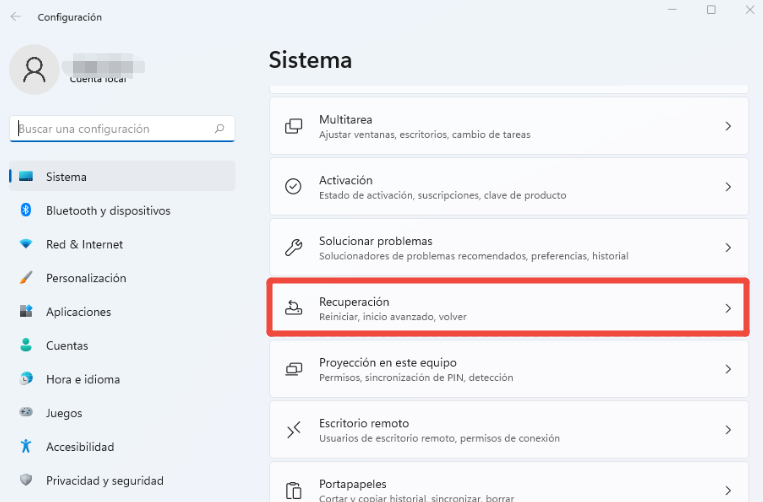The height and width of the screenshot is (502, 763).
Task: Click 'Ajustar ventanas, escritorios, cambio de tareas'
Action: pos(425,135)
